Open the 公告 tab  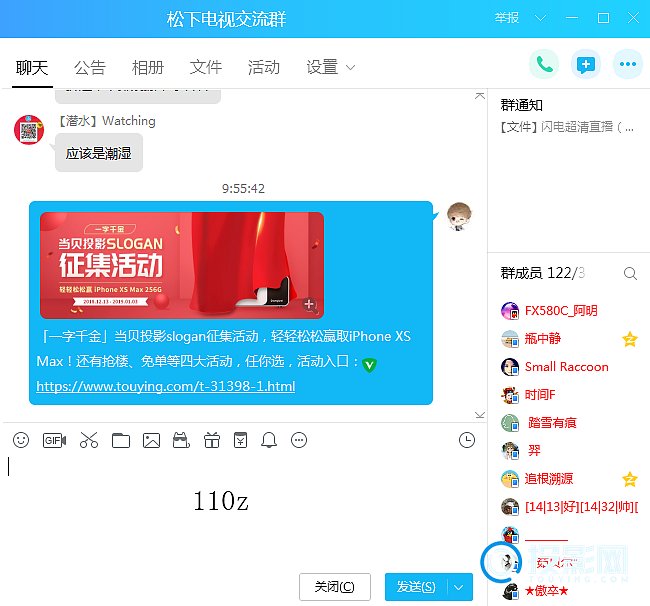pyautogui.click(x=90, y=68)
